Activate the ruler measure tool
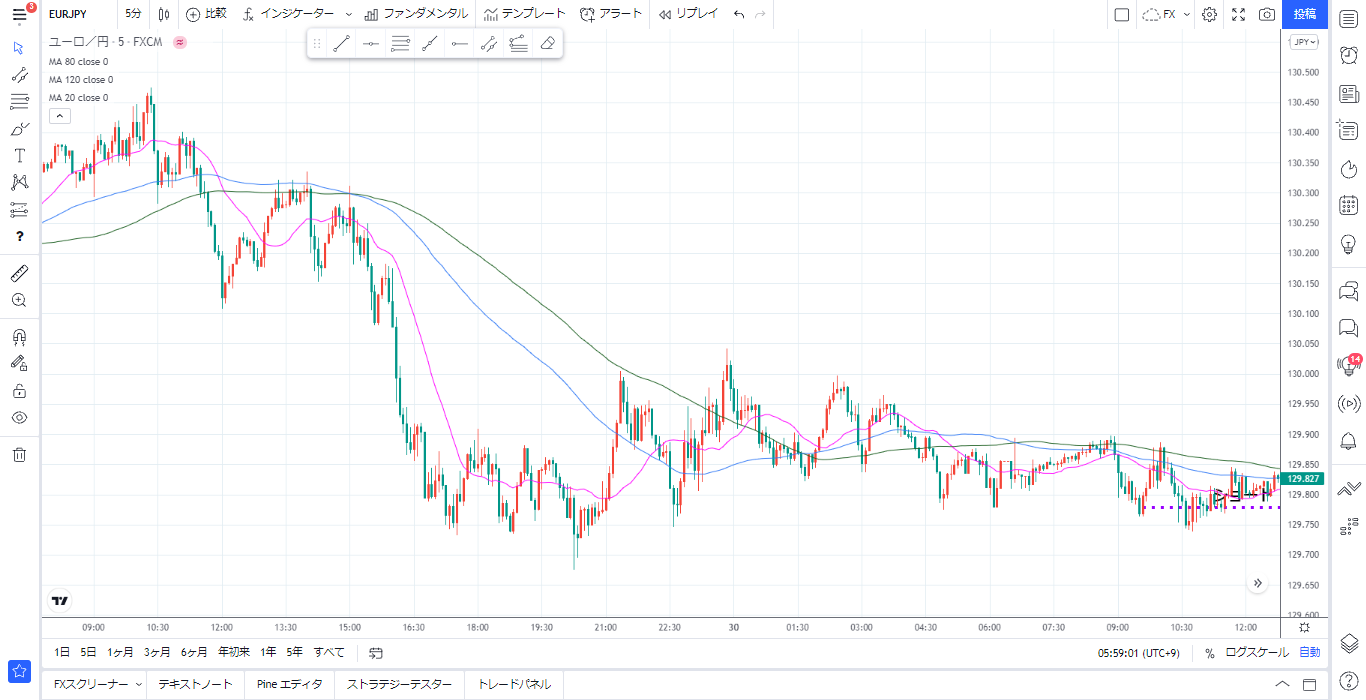Screen dimensions: 1366x700 [19, 273]
